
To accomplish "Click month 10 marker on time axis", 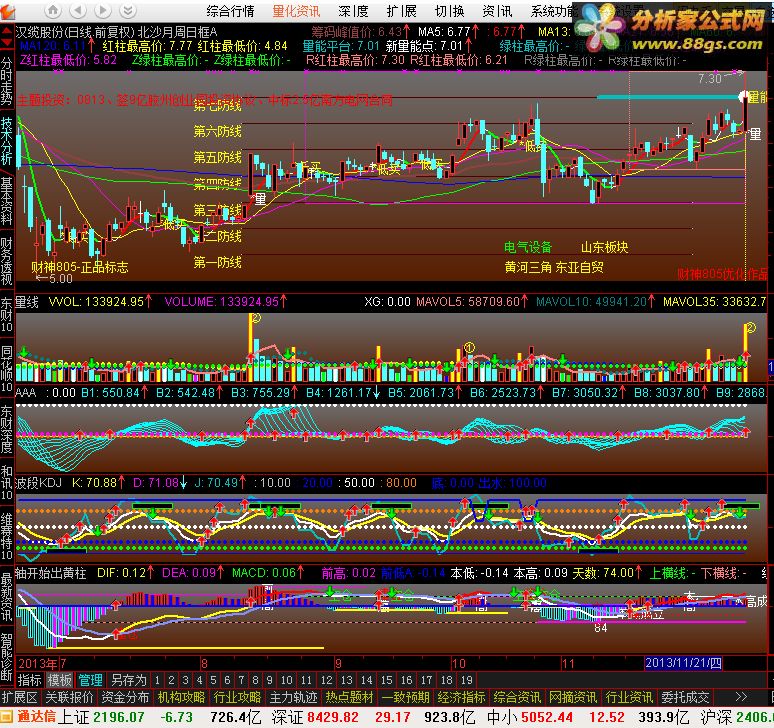I will tap(459, 663).
